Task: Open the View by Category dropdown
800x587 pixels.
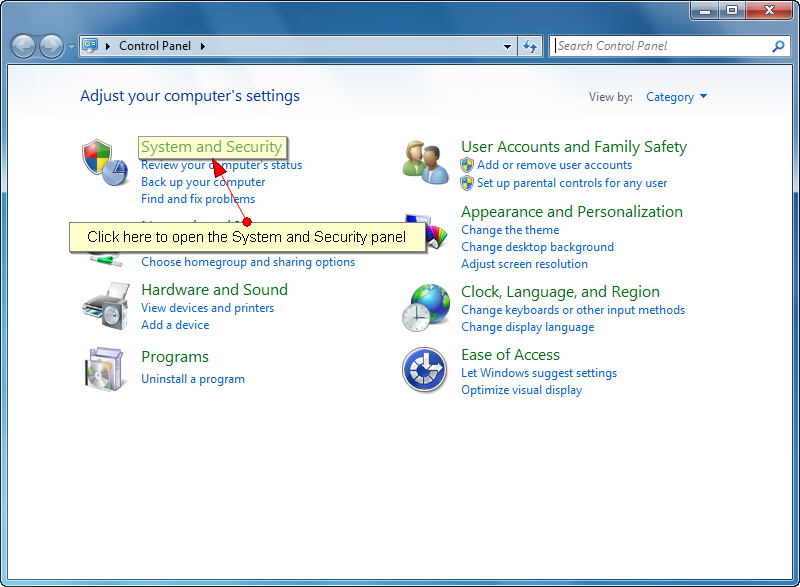Action: point(677,97)
